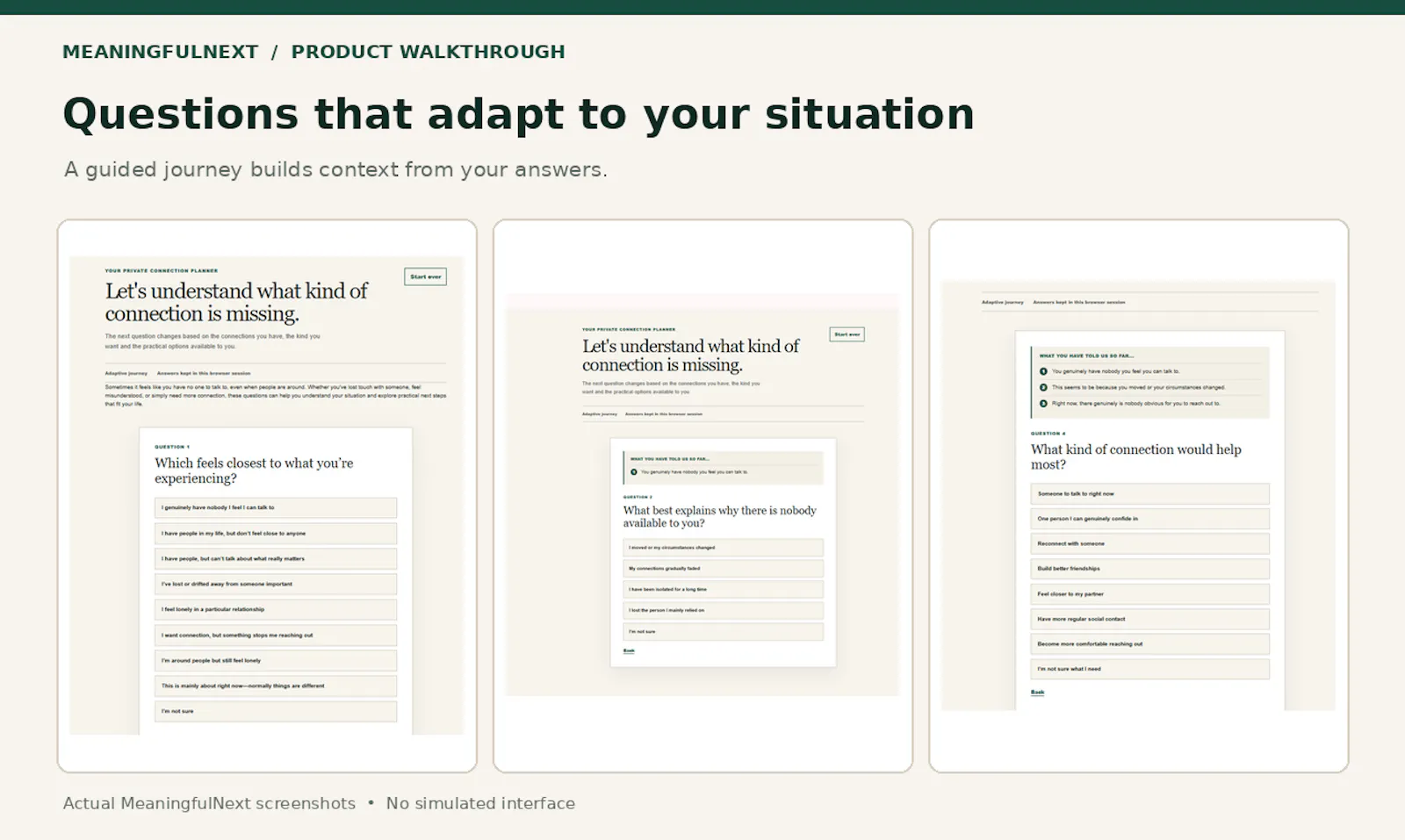This screenshot has width=1405, height=840.
Task: Select 'Become more comfortable reaching out'
Action: point(1150,644)
